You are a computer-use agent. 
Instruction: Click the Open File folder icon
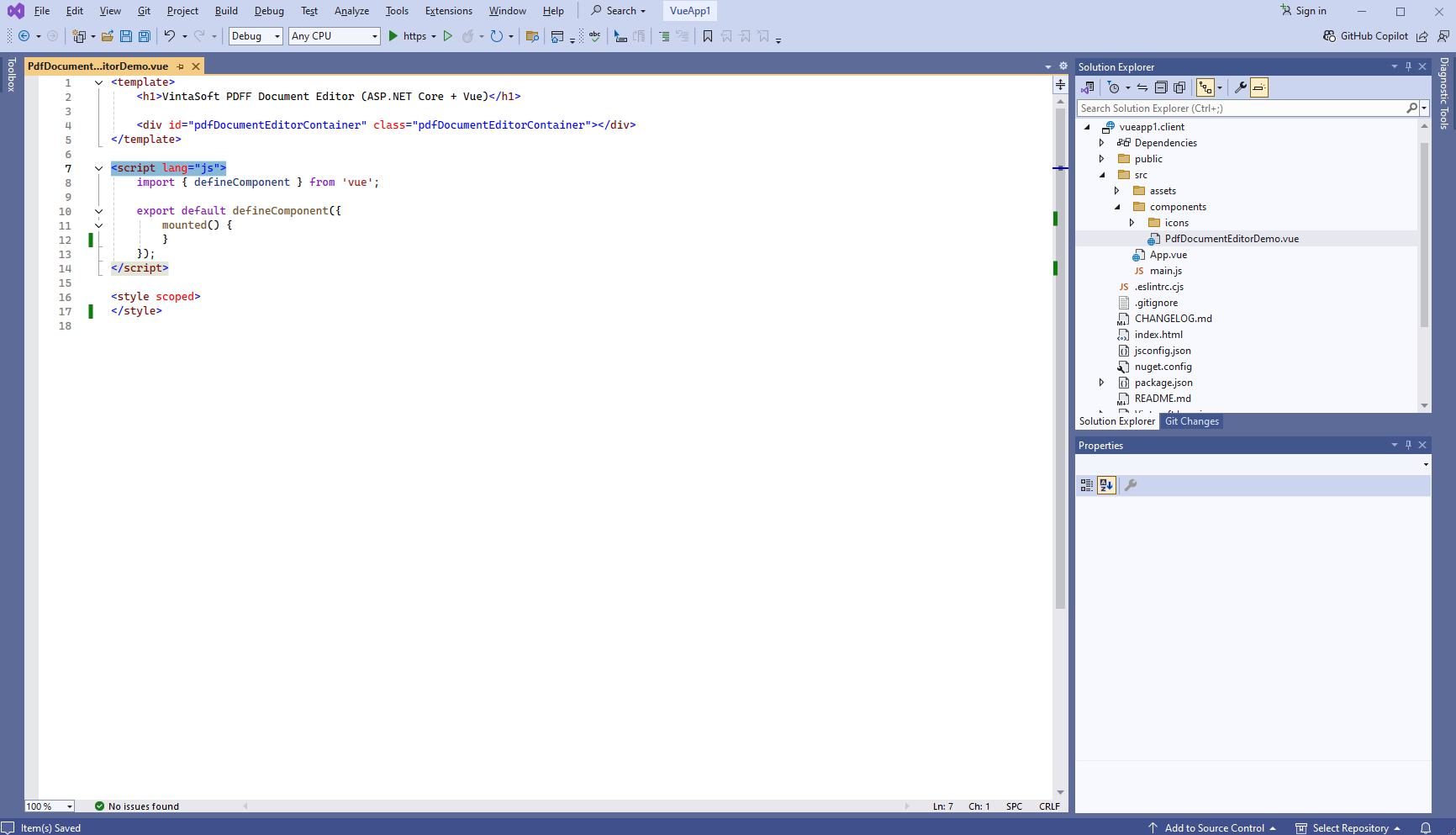click(x=108, y=36)
